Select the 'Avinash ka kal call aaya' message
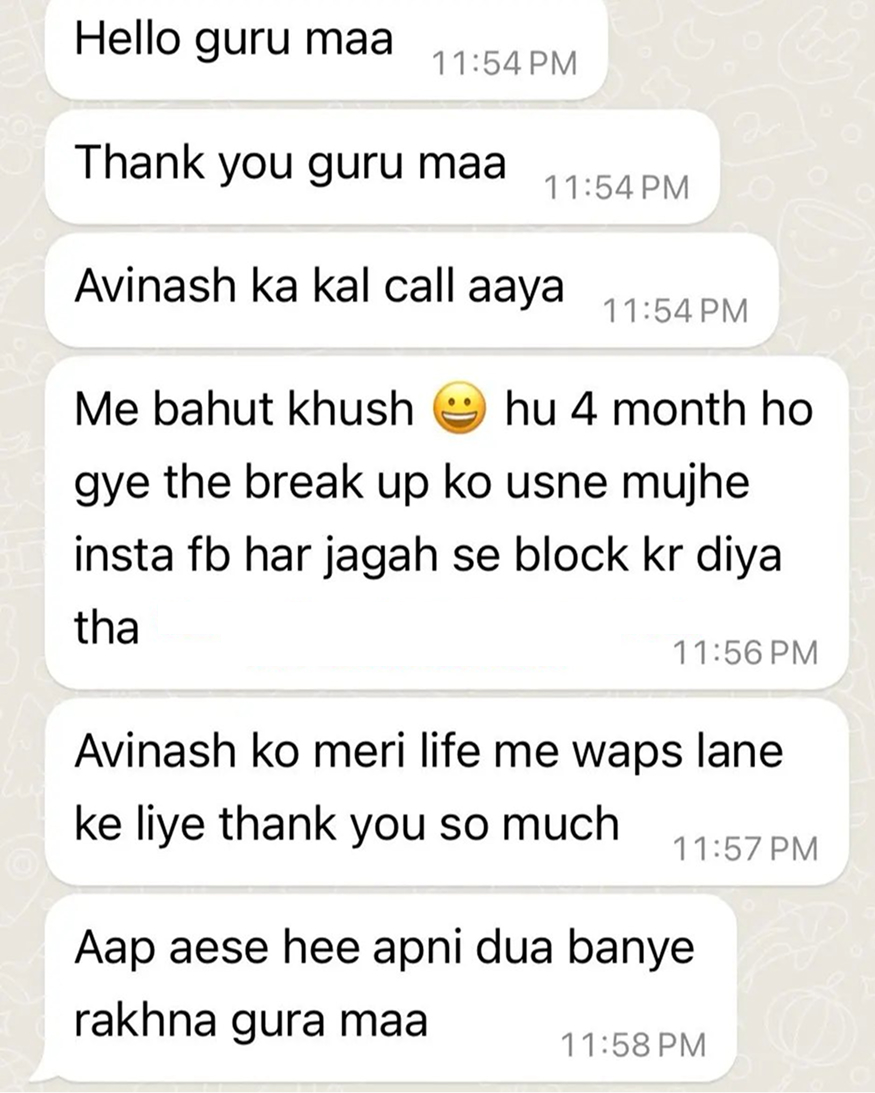This screenshot has width=875, height=1093. click(x=411, y=289)
